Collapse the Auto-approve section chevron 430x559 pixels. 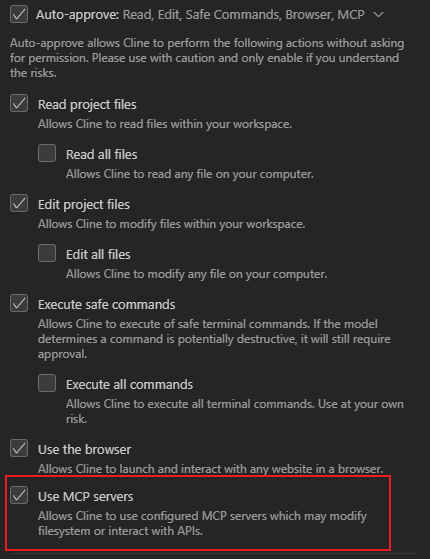click(x=378, y=15)
